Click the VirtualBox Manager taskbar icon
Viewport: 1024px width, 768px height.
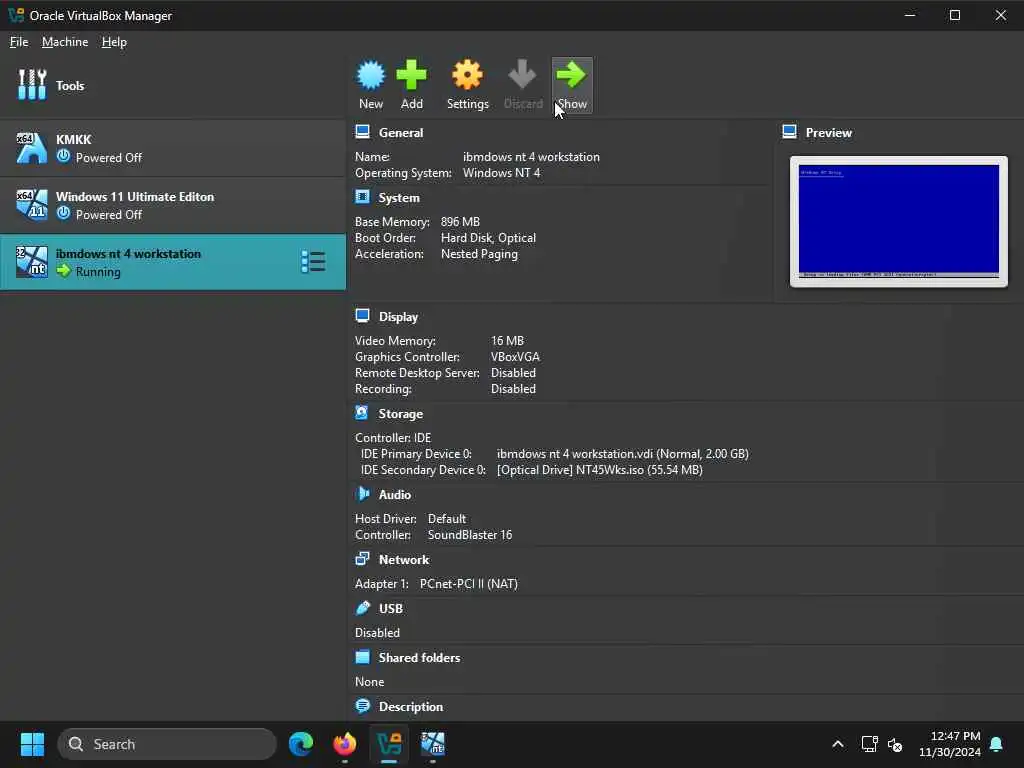pyautogui.click(x=389, y=744)
